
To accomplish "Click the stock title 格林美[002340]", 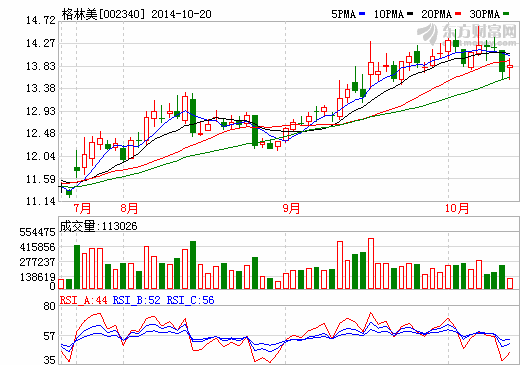I will pos(104,14).
